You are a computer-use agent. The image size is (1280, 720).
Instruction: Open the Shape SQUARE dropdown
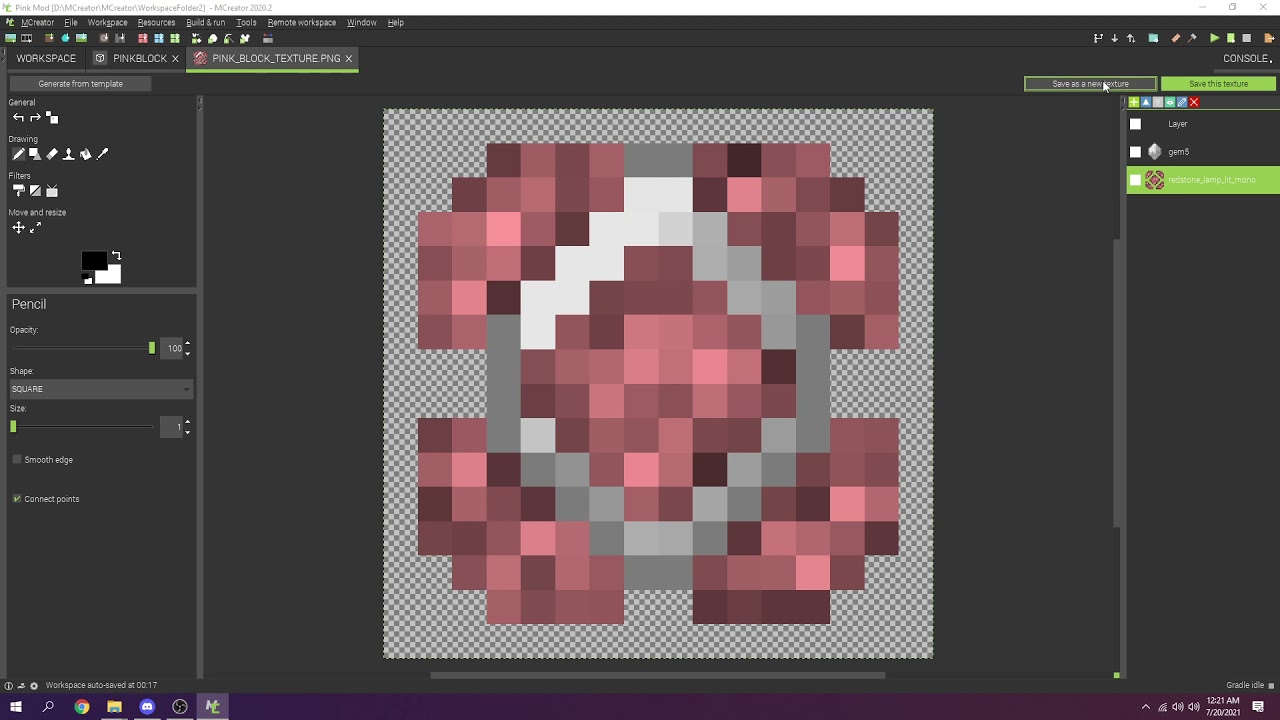point(101,389)
